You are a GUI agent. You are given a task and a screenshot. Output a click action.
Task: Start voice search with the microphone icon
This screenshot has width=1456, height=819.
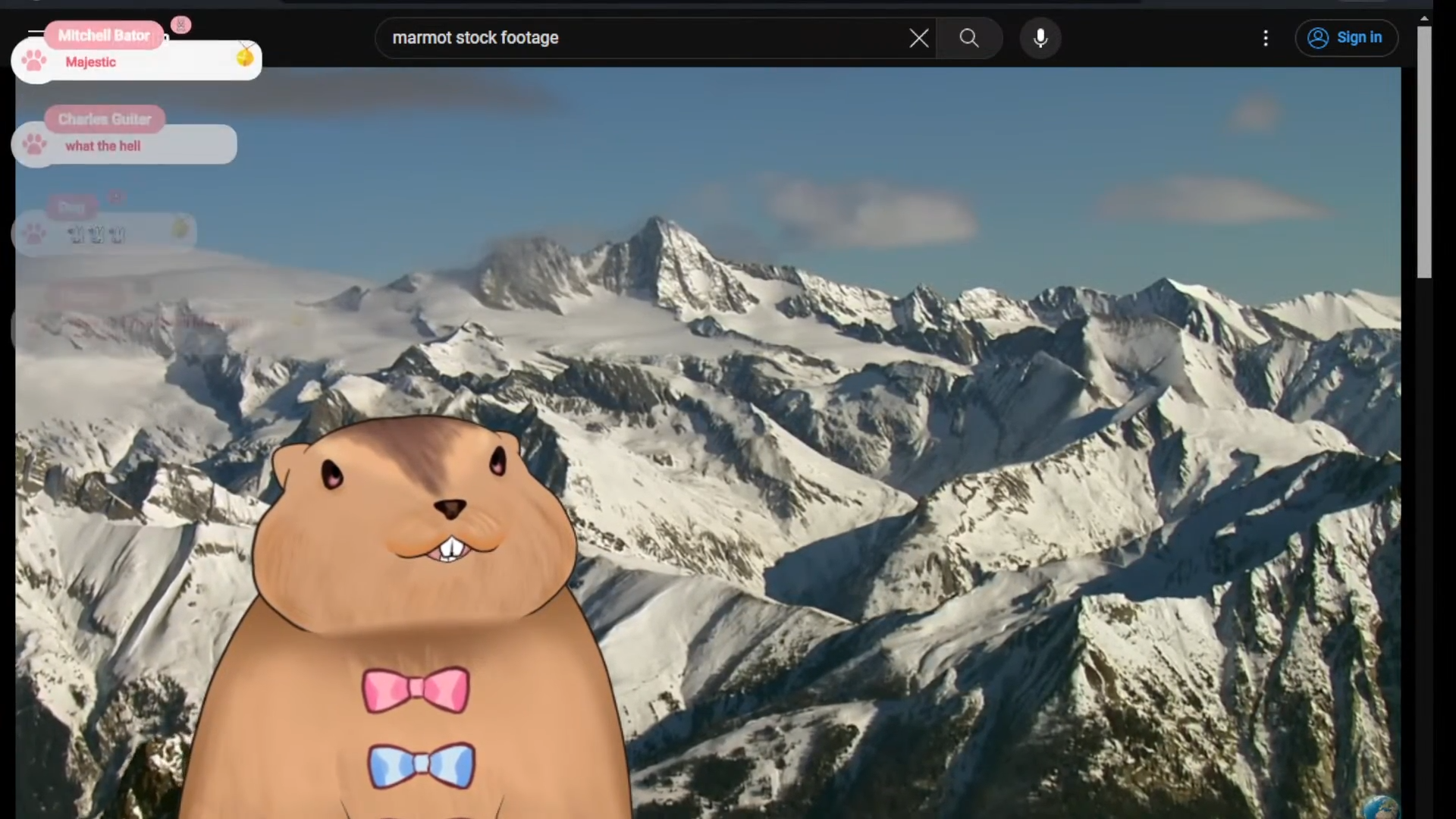pos(1040,38)
